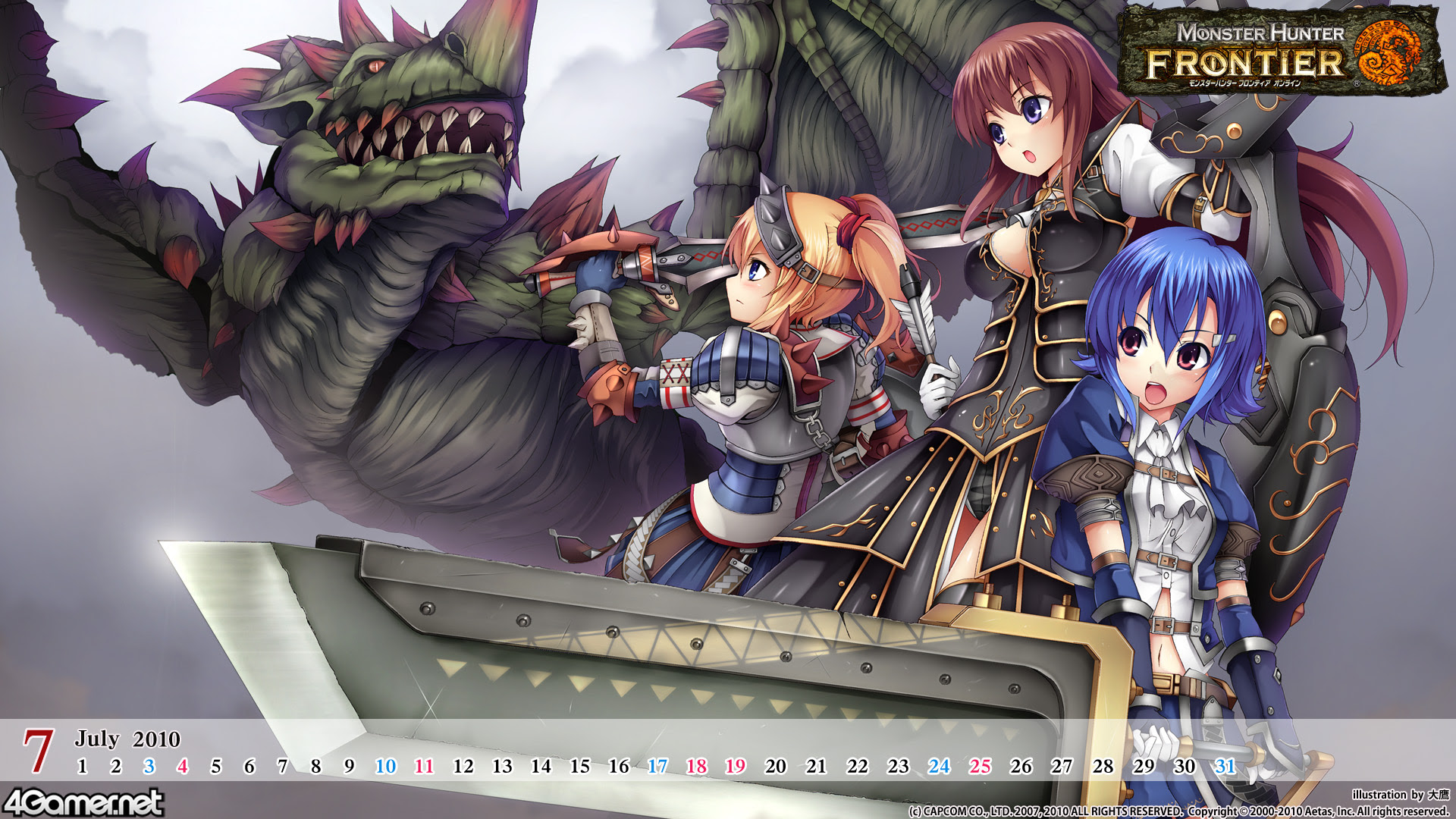The height and width of the screenshot is (819, 1456).
Task: Select pink calendar date 19
Action: tap(735, 766)
